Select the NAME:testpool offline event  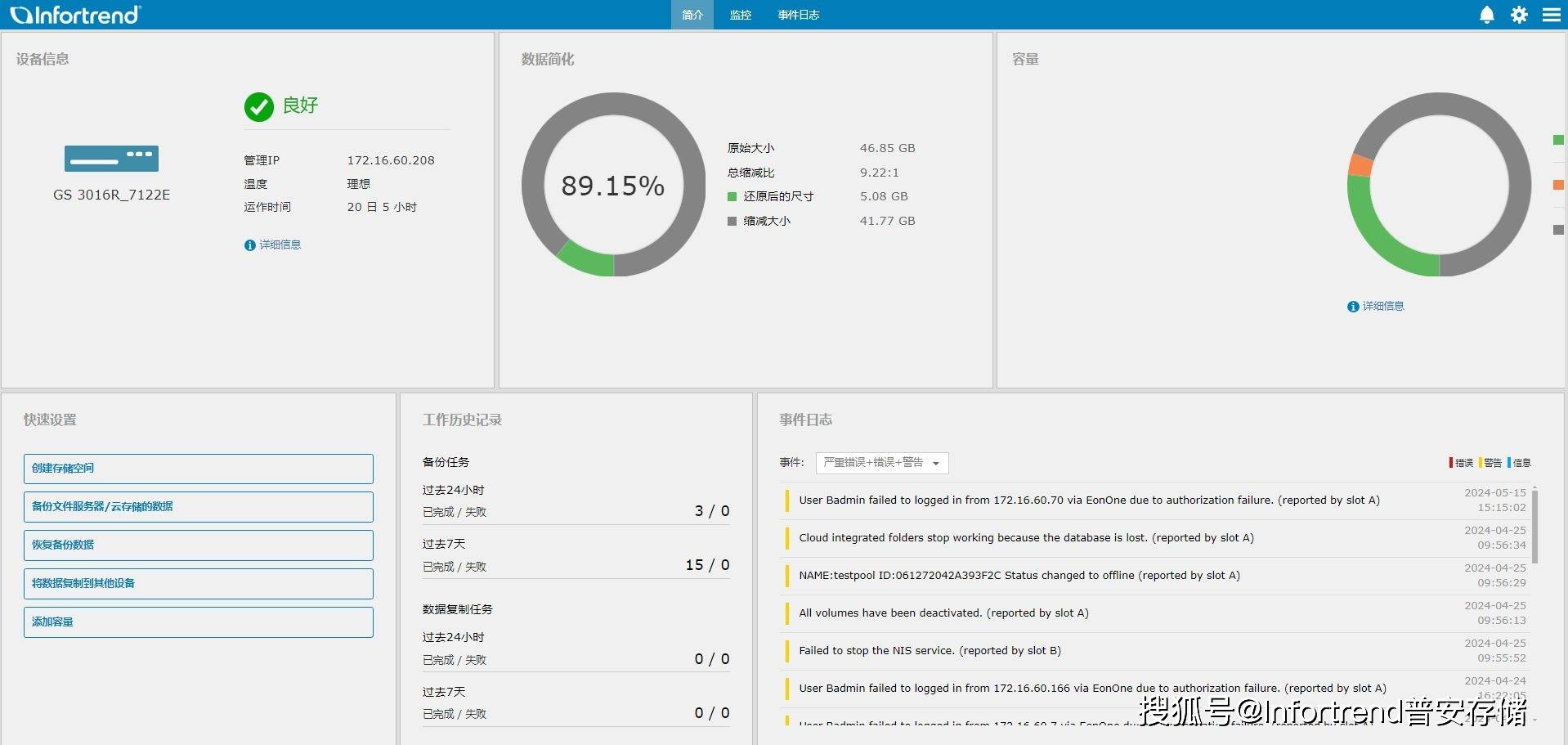1154,576
